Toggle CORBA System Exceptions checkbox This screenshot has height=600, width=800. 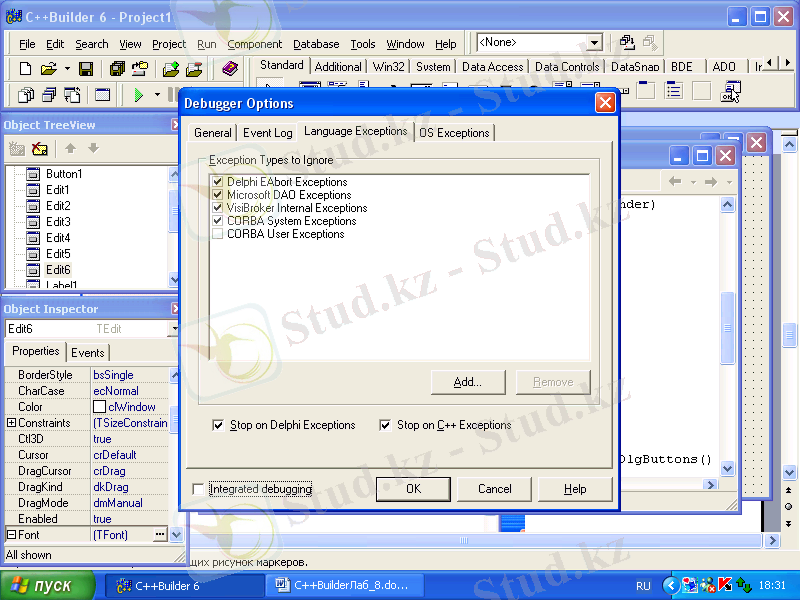pos(218,220)
